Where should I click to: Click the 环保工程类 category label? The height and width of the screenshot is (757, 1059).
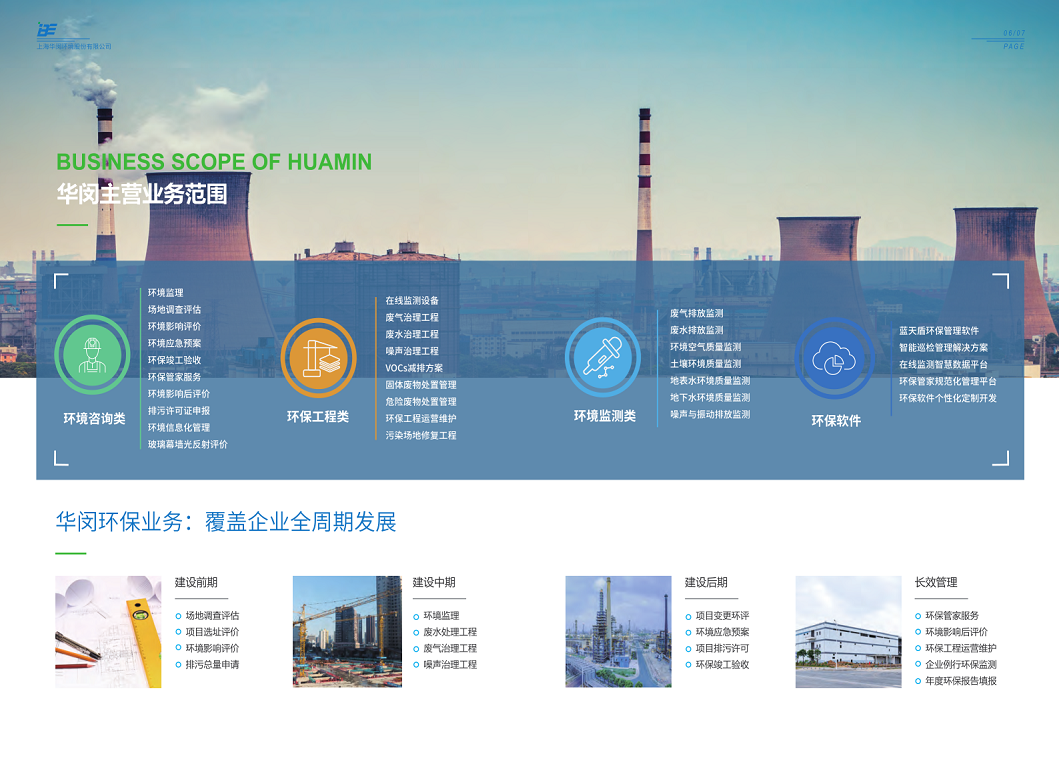click(318, 417)
